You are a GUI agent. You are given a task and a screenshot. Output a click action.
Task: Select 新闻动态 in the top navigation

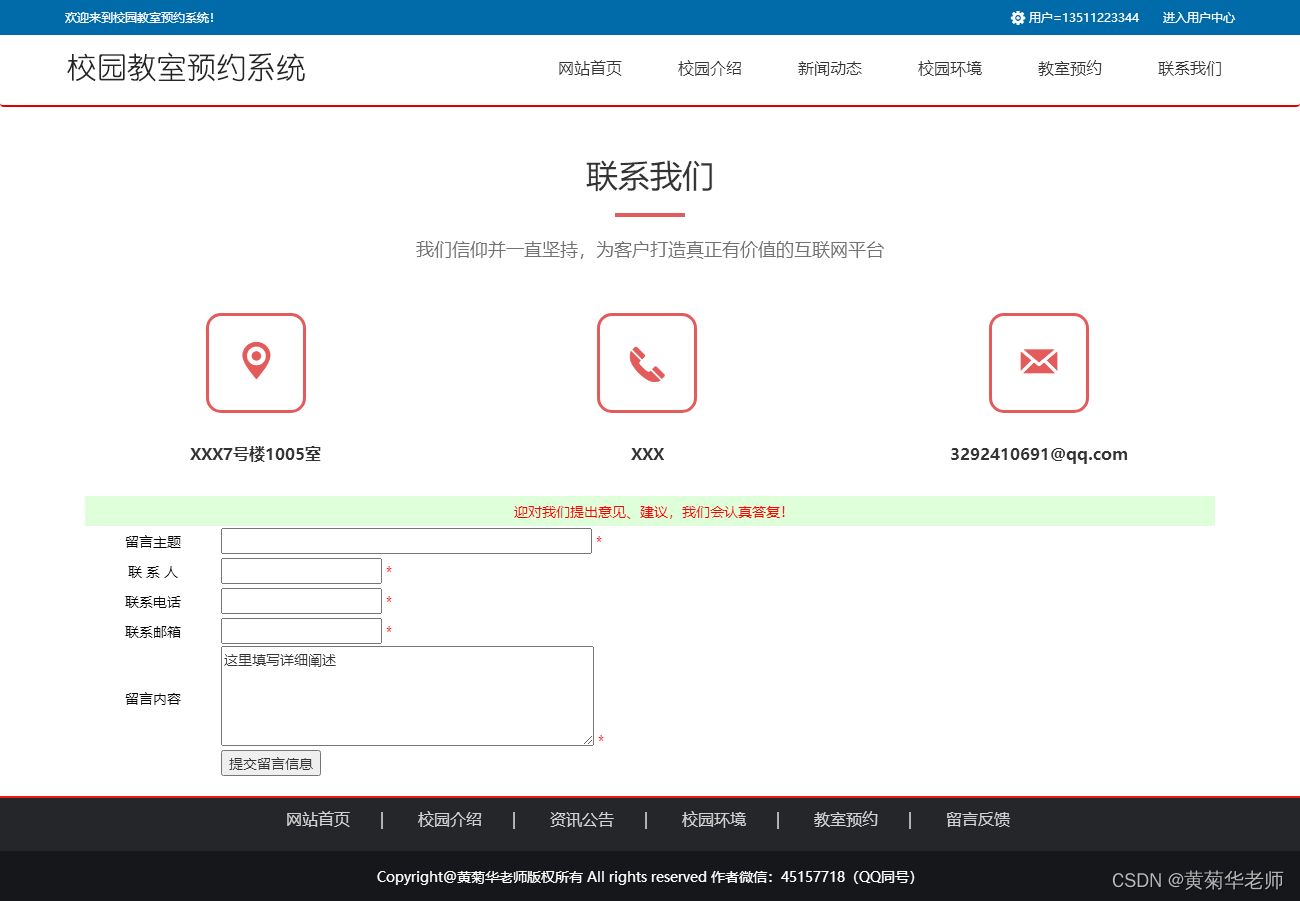point(829,68)
